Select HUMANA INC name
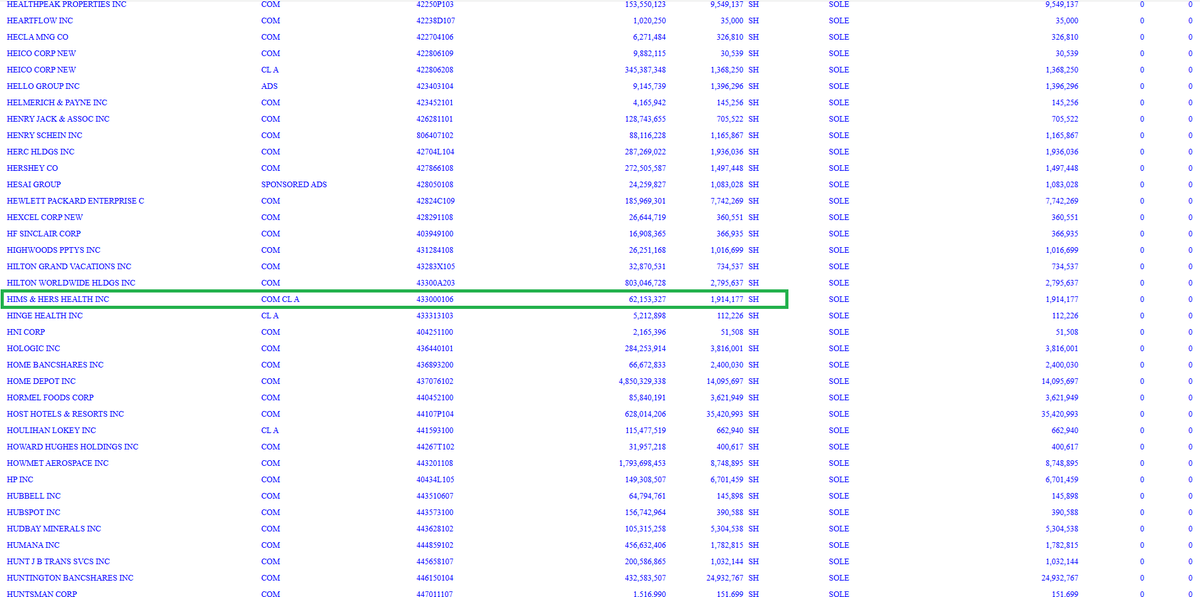The width and height of the screenshot is (1200, 597). point(33,545)
